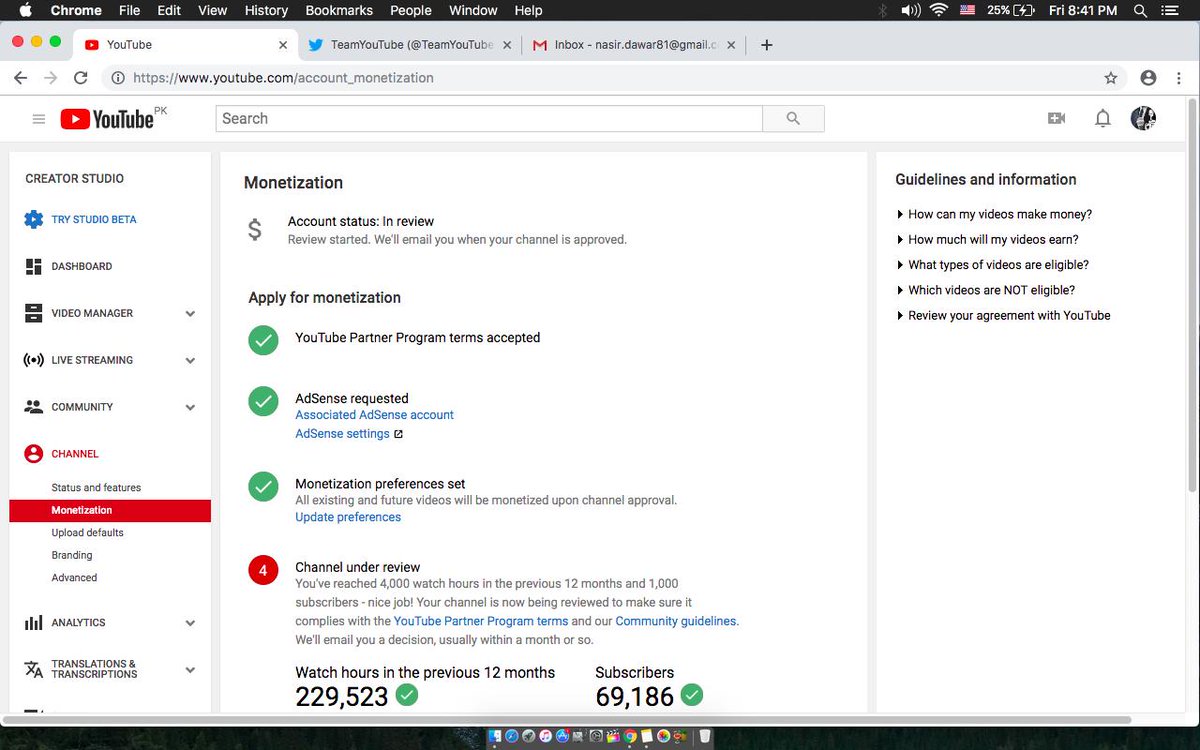Click the address bar URL
Image resolution: width=1200 pixels, height=750 pixels.
[283, 78]
